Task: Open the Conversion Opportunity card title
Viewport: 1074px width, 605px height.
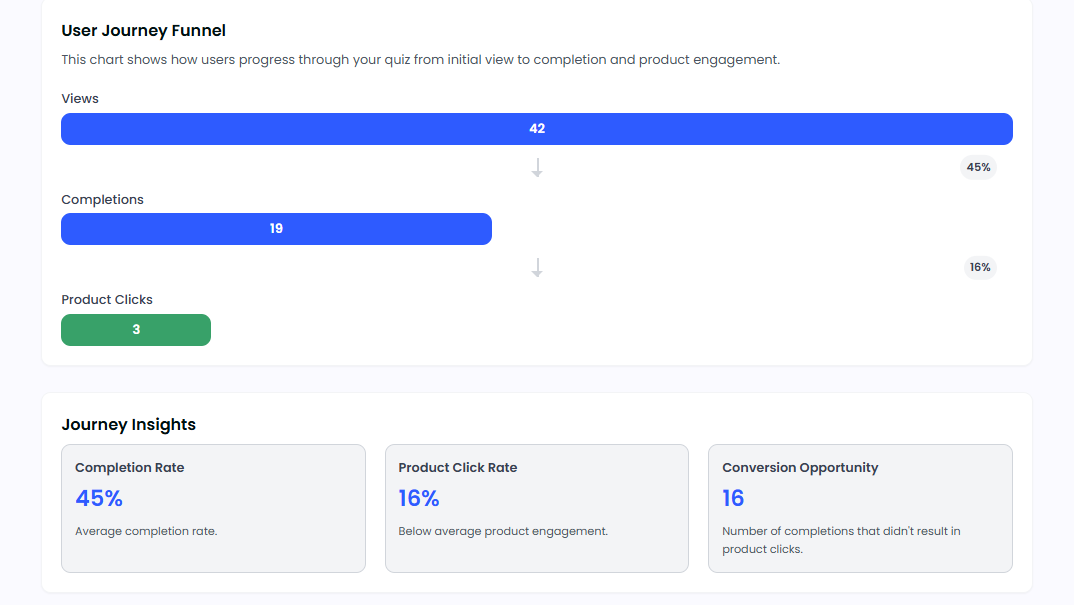Action: click(800, 468)
